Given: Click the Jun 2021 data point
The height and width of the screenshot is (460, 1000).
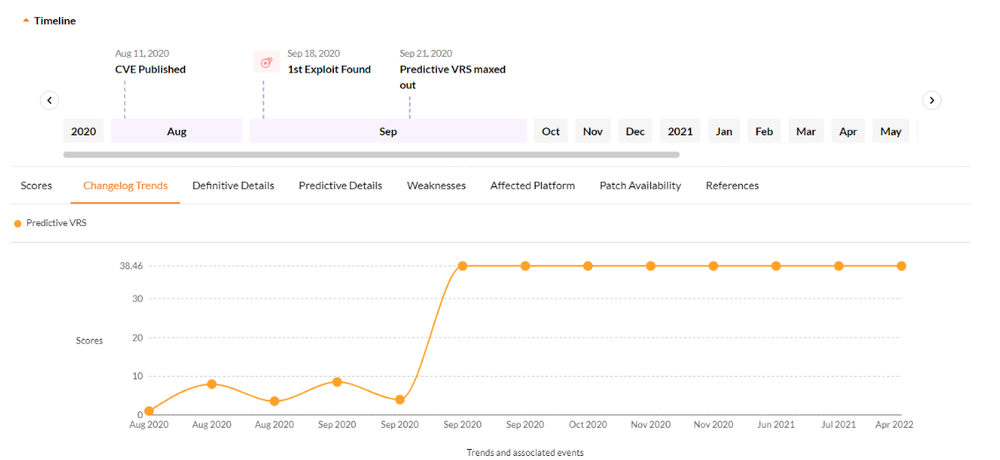Looking at the screenshot, I should (x=776, y=265).
